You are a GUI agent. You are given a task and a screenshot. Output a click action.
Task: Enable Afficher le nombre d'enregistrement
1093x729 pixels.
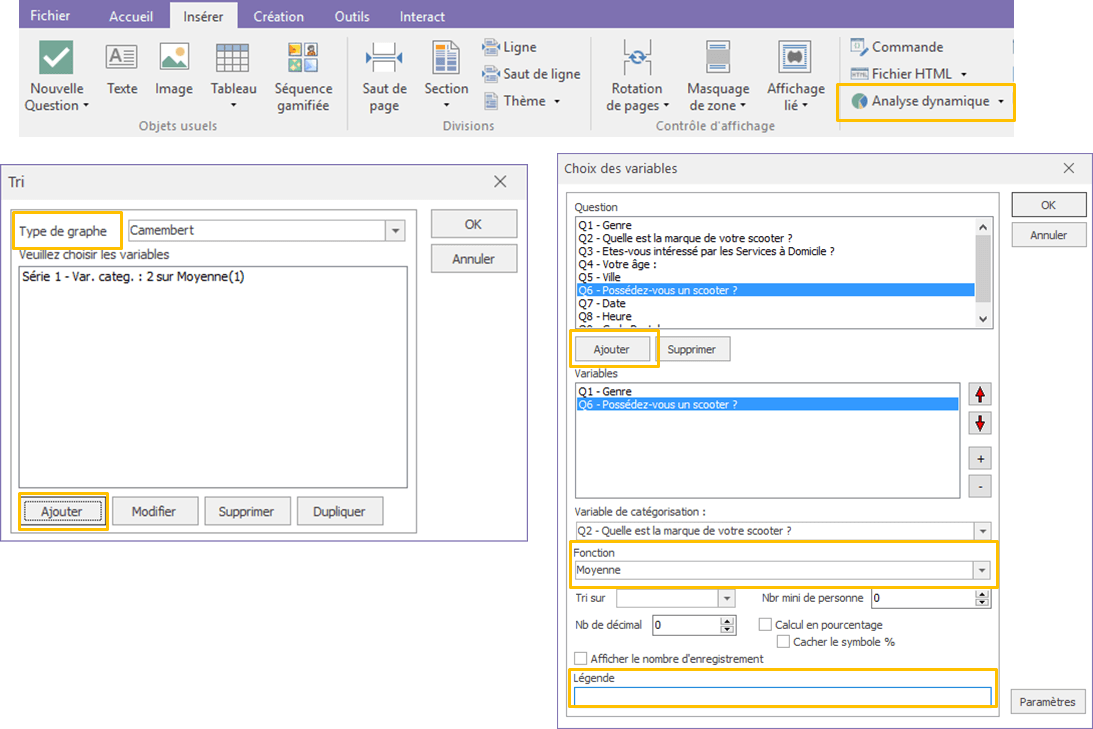pyautogui.click(x=580, y=659)
